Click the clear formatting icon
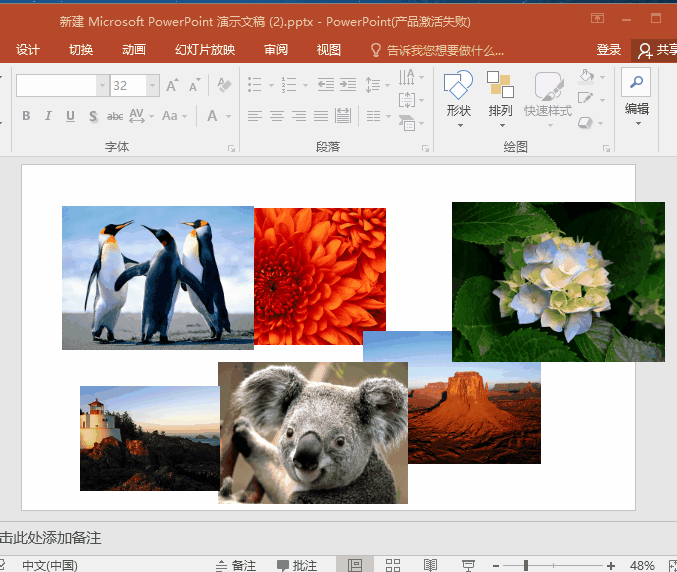677x572 pixels. tap(224, 86)
